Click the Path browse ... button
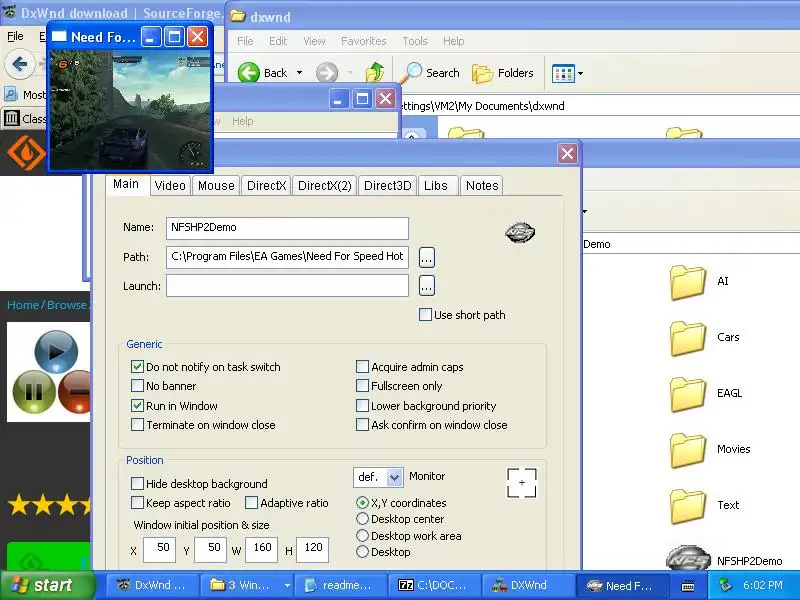800x600 pixels. [427, 257]
